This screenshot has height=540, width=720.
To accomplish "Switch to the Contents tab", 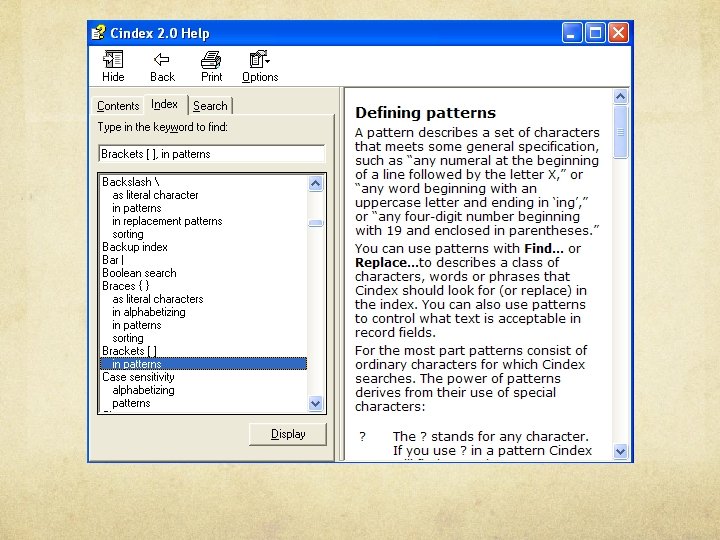I will click(118, 106).
